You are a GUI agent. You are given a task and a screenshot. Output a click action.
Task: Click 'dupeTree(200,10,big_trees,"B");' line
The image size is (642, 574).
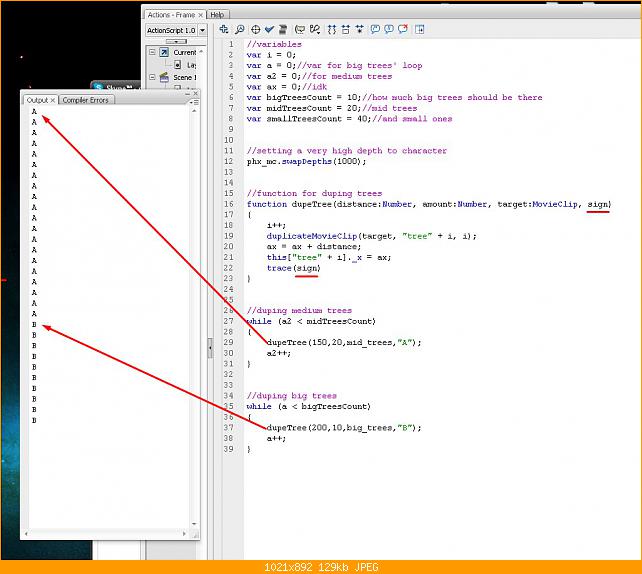344,427
